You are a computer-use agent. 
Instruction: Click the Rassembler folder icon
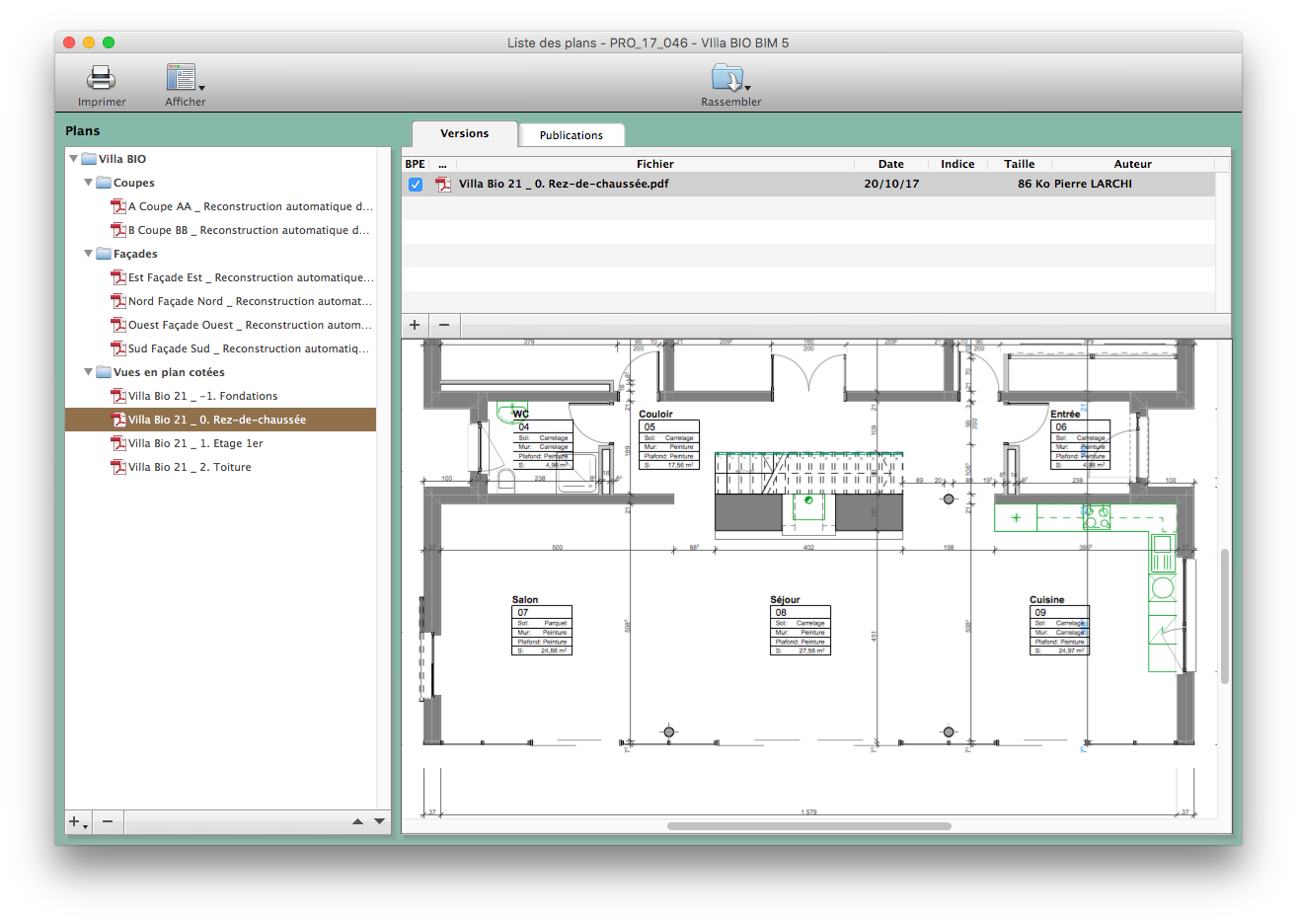click(x=729, y=78)
